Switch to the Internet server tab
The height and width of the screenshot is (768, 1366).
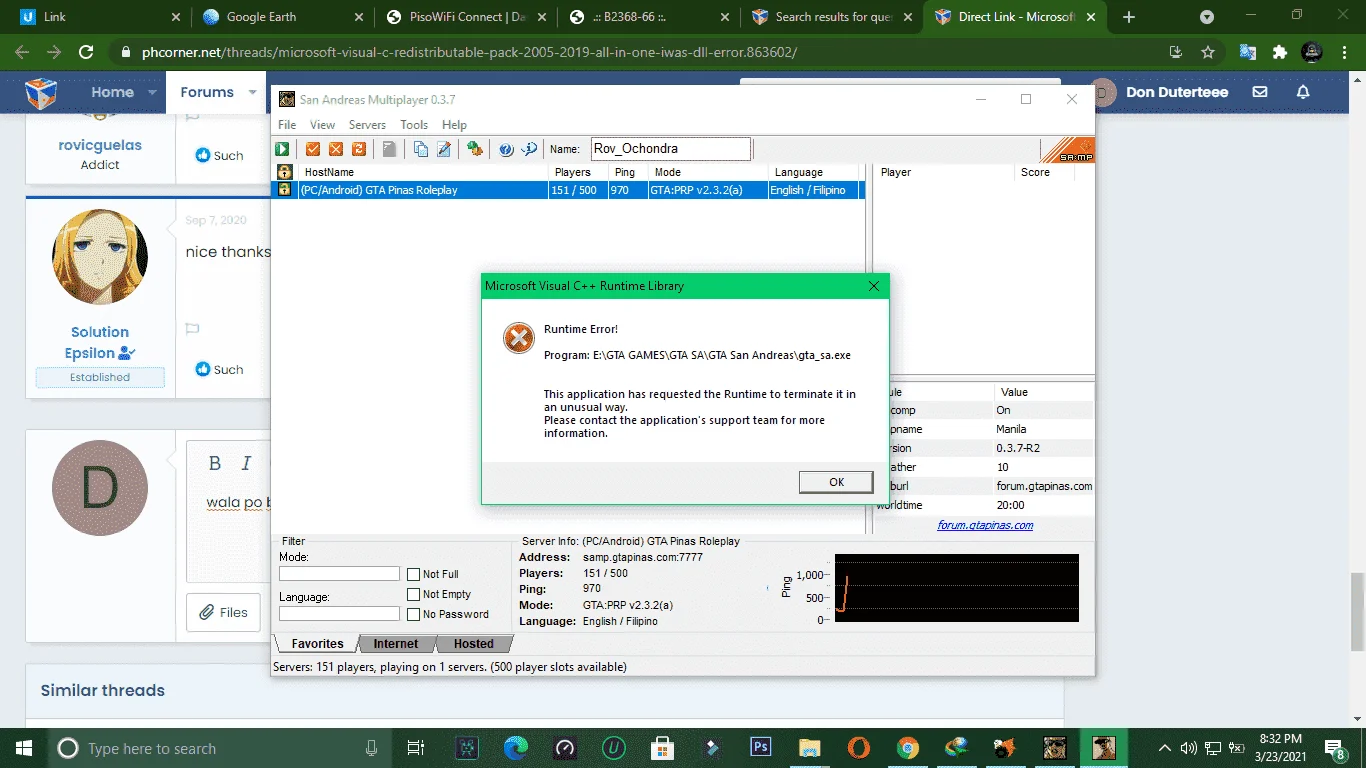[396, 644]
